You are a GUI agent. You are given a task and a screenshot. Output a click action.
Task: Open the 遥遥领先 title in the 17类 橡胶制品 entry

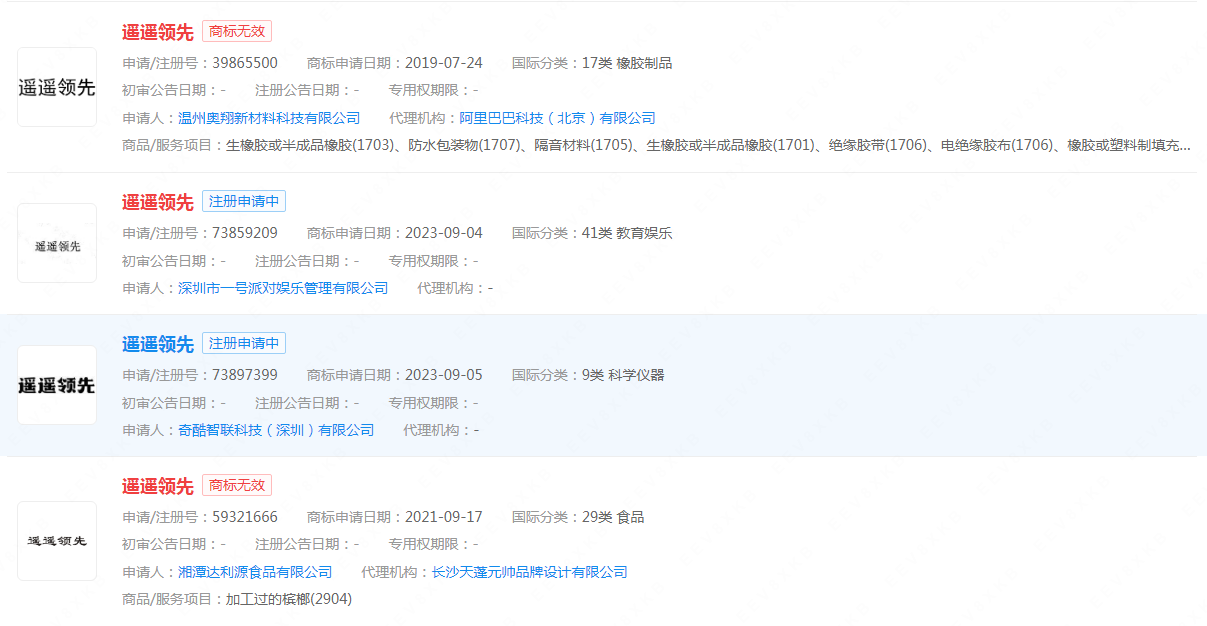click(157, 32)
